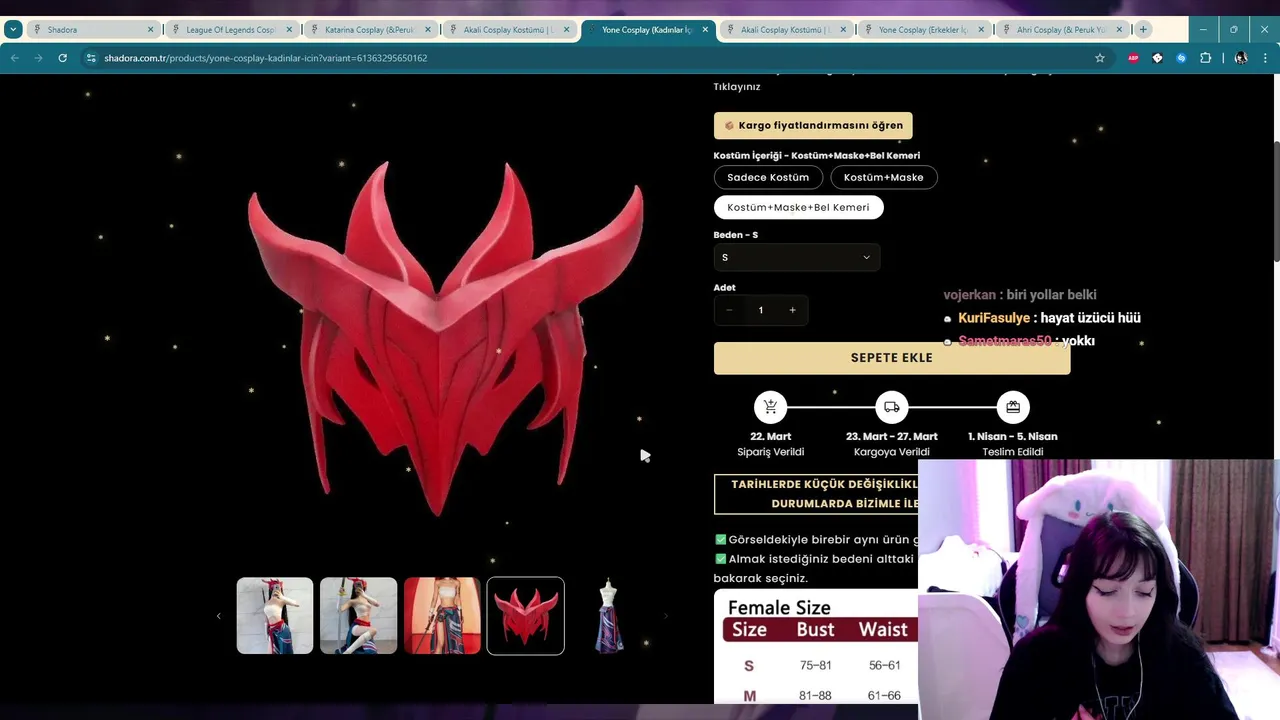Show previous product thumbnails arrow
Screen dimensions: 1280x720
(x=218, y=616)
